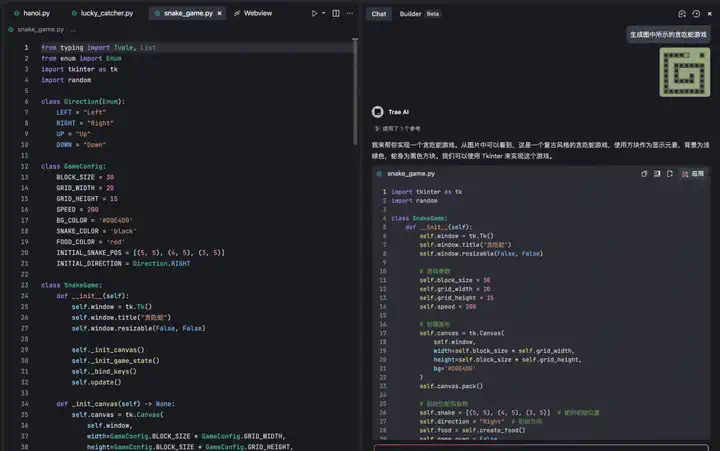
Task: Click the Python file icon on the hanoi.py tab
Action: pos(17,13)
